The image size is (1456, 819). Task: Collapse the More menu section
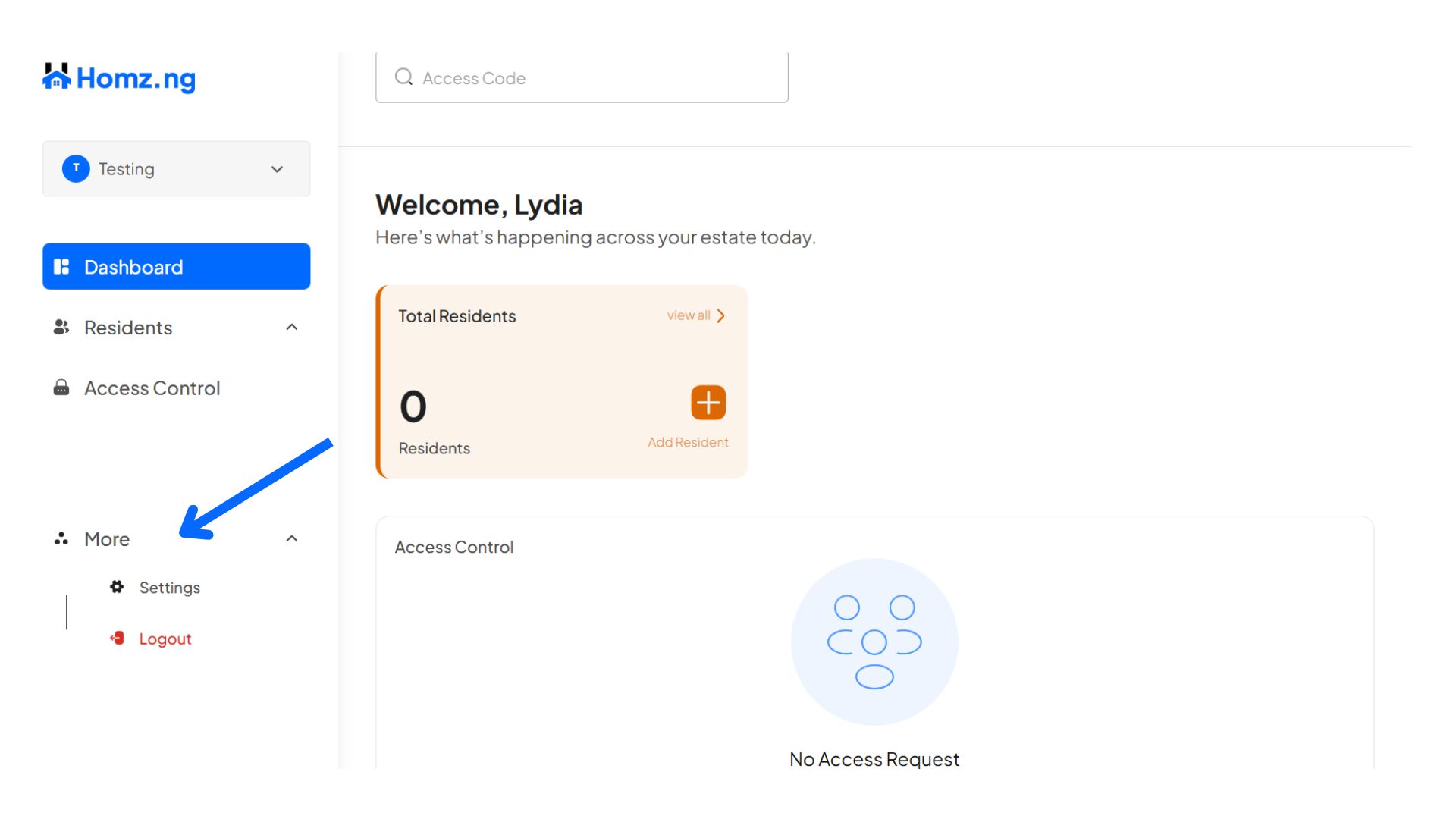coord(292,538)
